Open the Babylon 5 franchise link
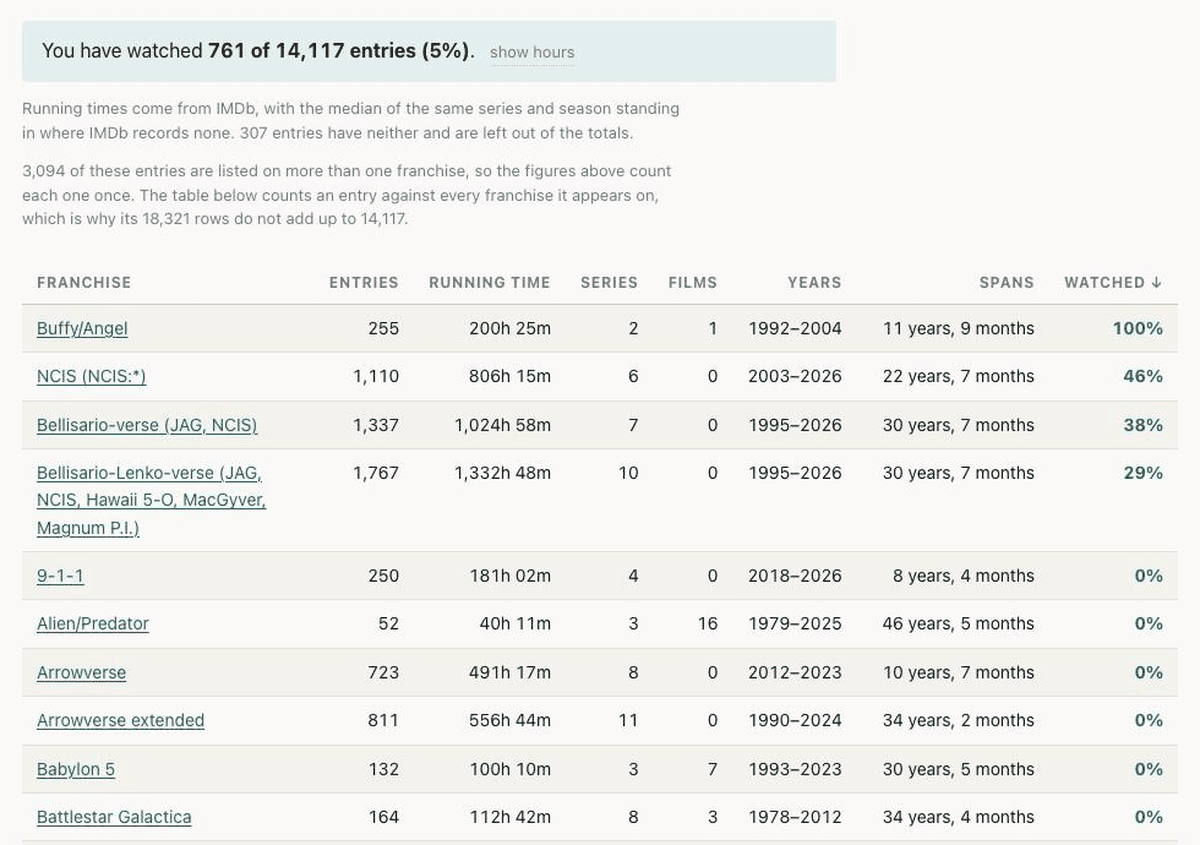 coord(76,769)
